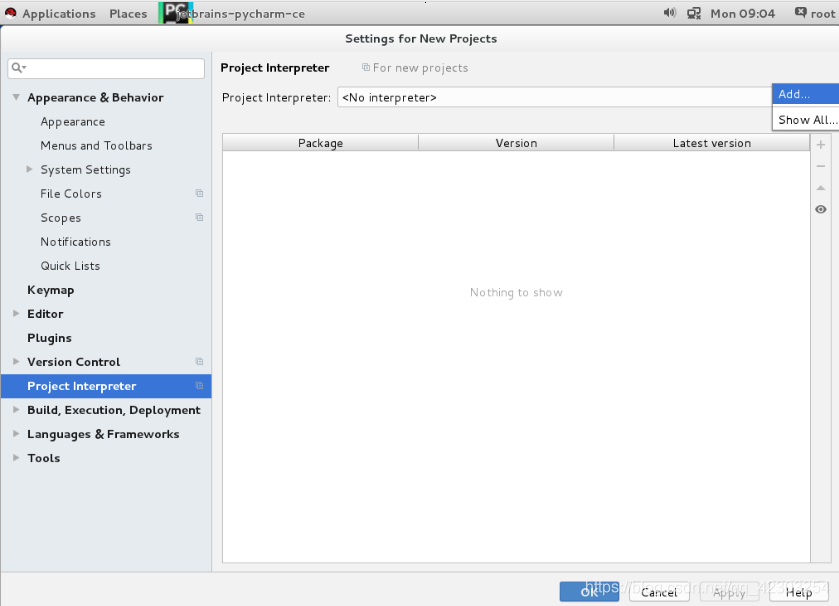The image size is (839, 606).
Task: Toggle show early releases eye icon
Action: click(821, 209)
